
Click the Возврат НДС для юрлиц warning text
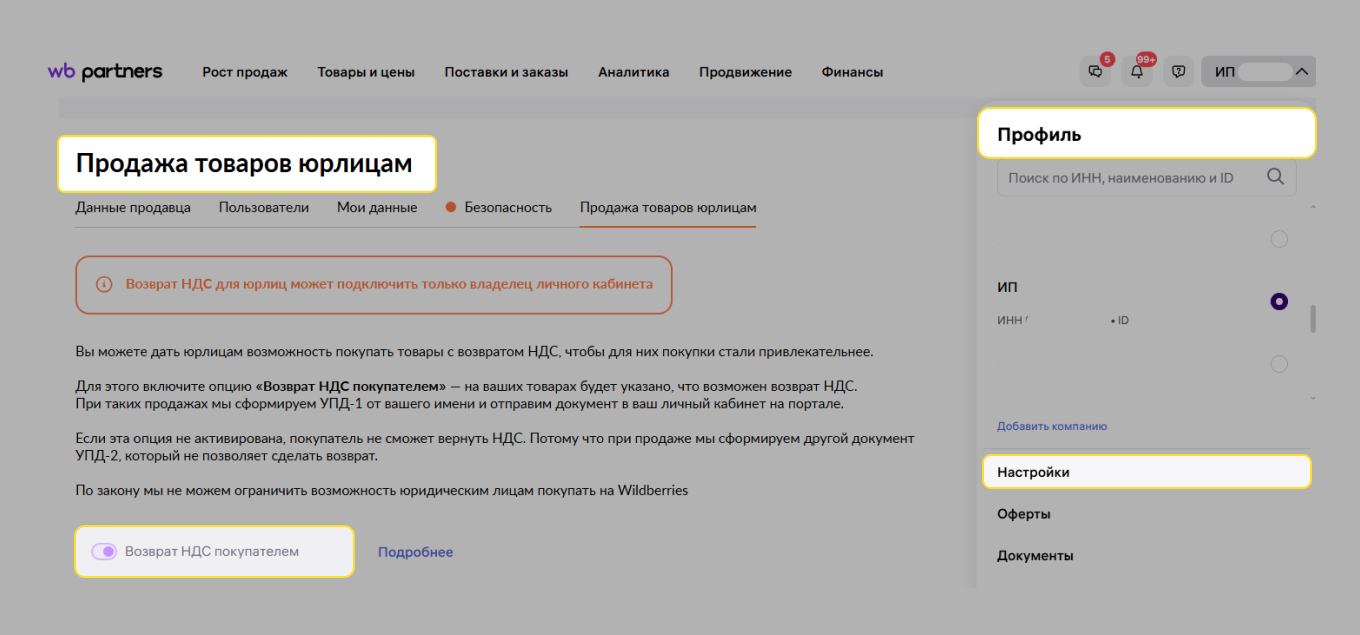[x=389, y=284]
